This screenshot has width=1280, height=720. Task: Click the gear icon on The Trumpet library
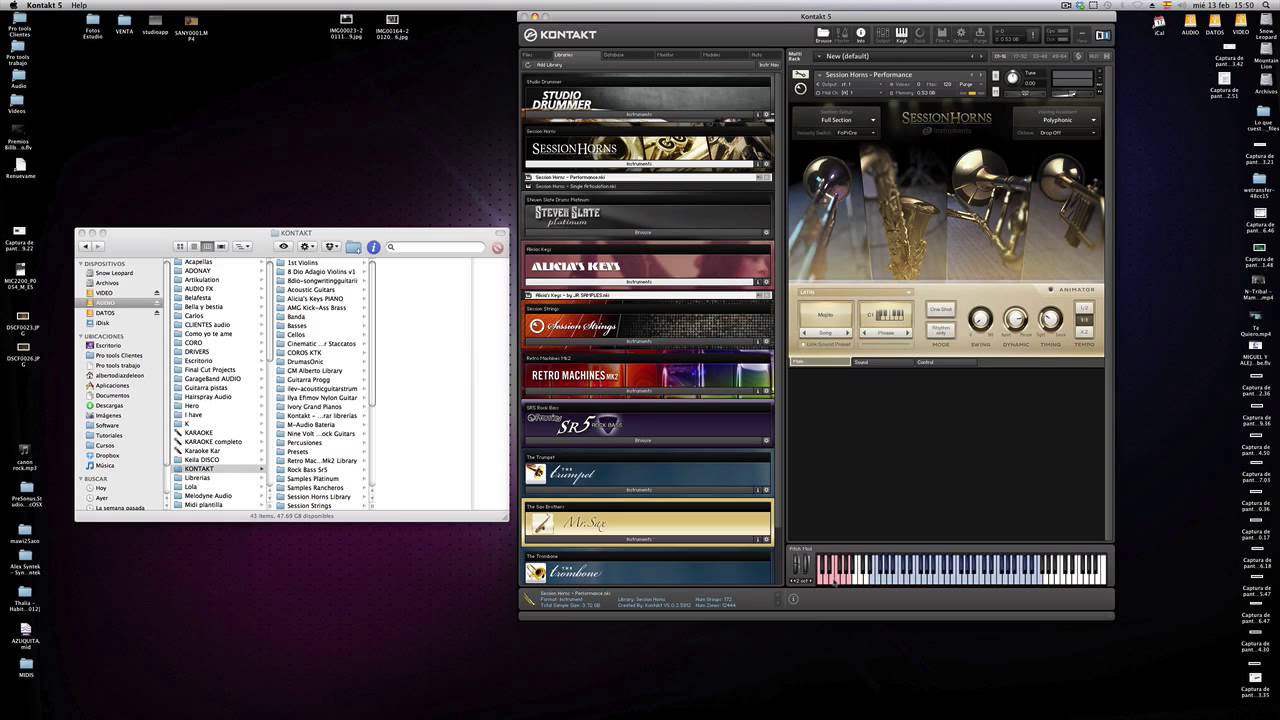(x=767, y=490)
